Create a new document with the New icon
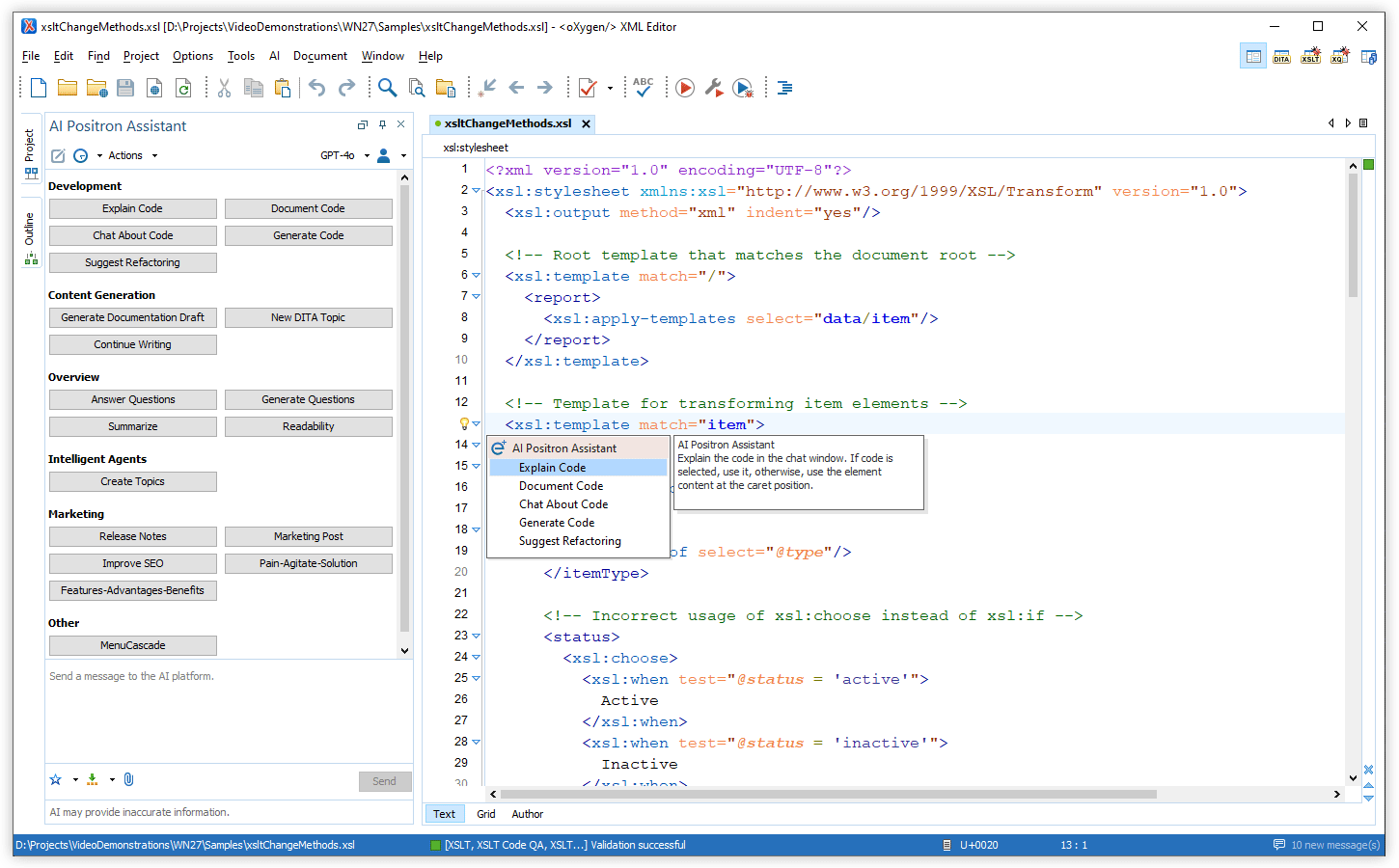Image resolution: width=1399 pixels, height=868 pixels. tap(39, 88)
